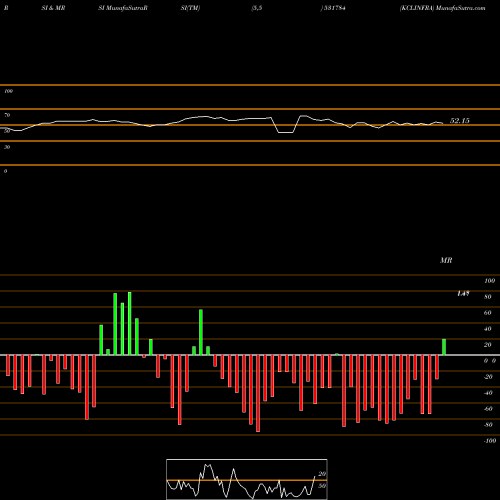Click the 100 label on the RSI axis
The image size is (500, 500).
click(8, 91)
